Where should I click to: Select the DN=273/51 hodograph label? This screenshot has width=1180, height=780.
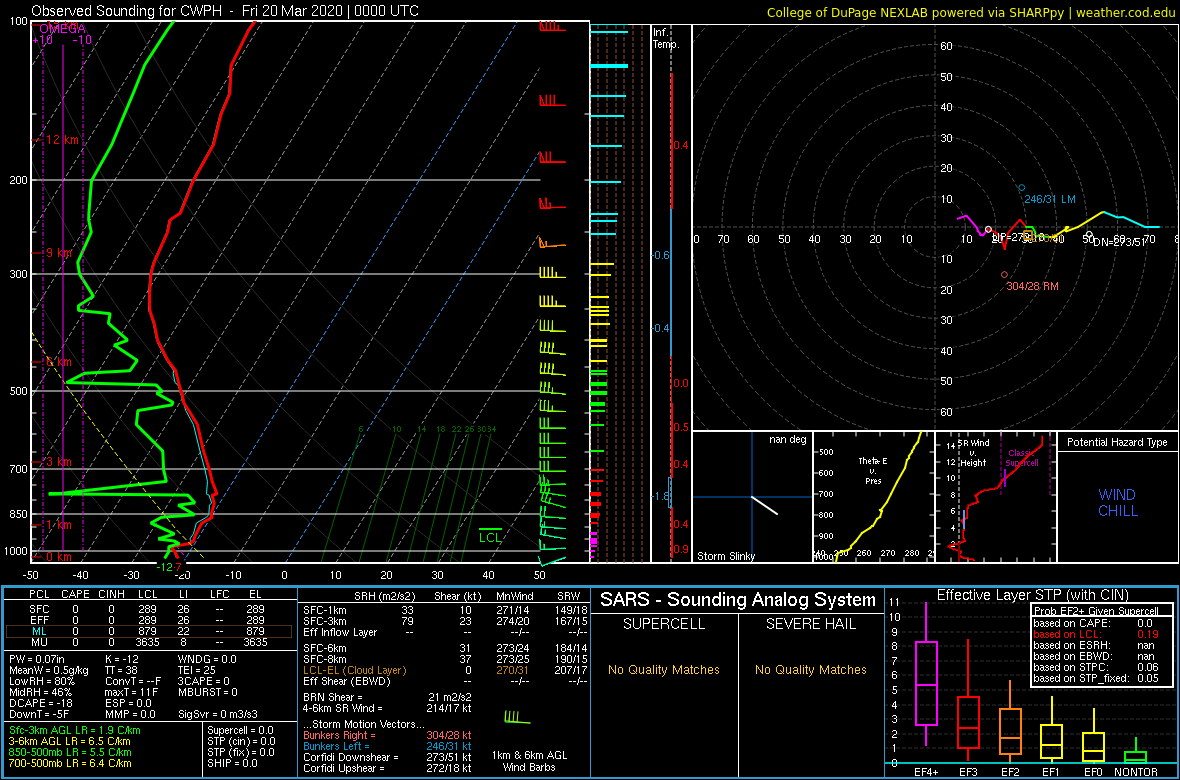(1118, 242)
